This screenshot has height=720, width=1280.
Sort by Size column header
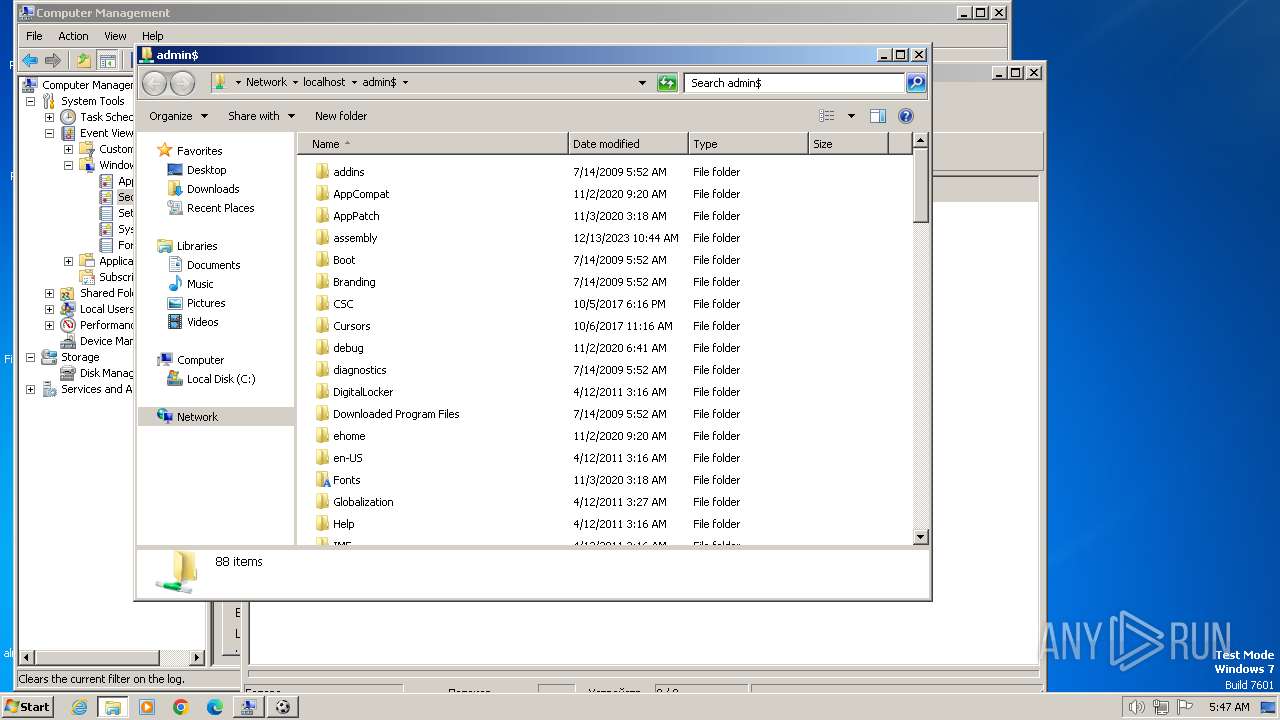point(848,144)
